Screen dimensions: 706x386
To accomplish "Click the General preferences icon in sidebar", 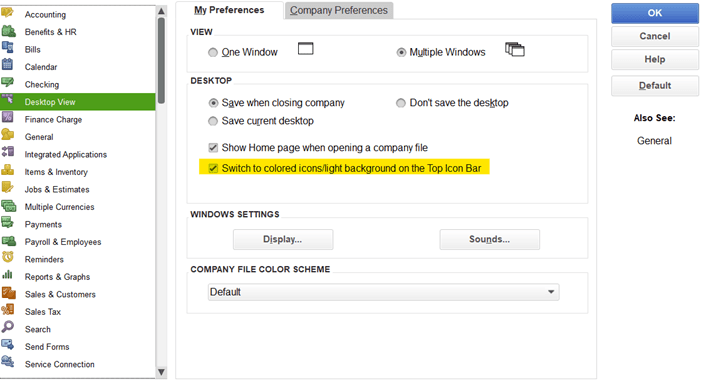I will [8, 134].
